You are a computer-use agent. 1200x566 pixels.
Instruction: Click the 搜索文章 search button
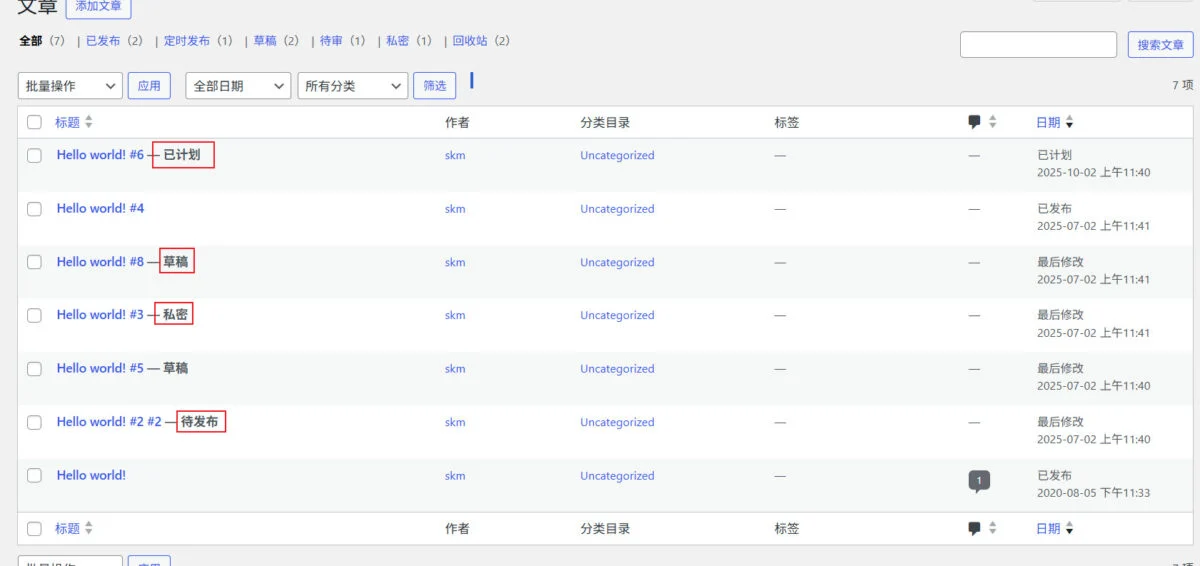1161,45
